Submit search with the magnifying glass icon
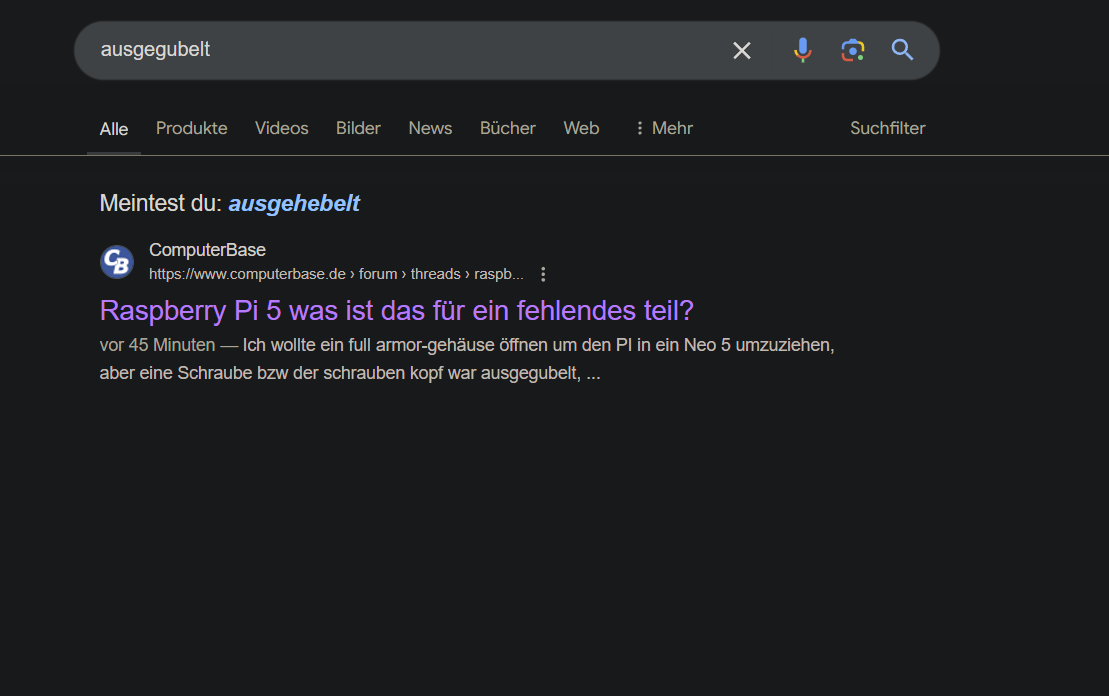The height and width of the screenshot is (696, 1109). pos(902,50)
